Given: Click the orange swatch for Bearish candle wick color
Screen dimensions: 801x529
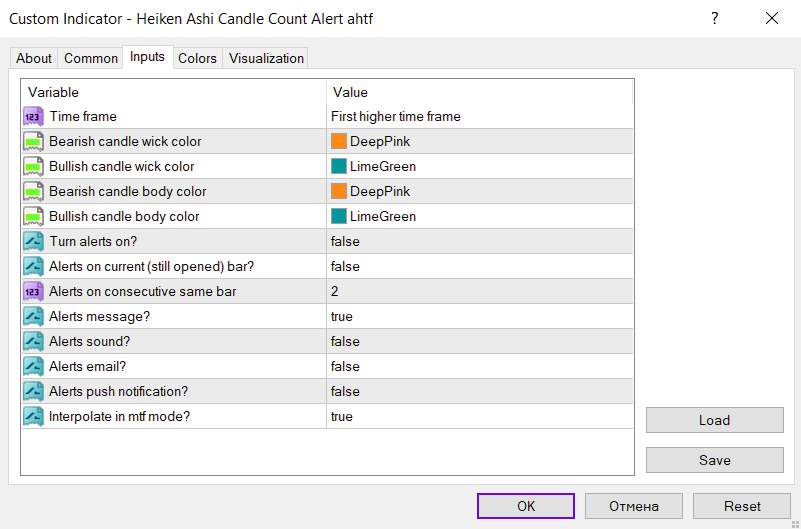Looking at the screenshot, I should pyautogui.click(x=339, y=142).
